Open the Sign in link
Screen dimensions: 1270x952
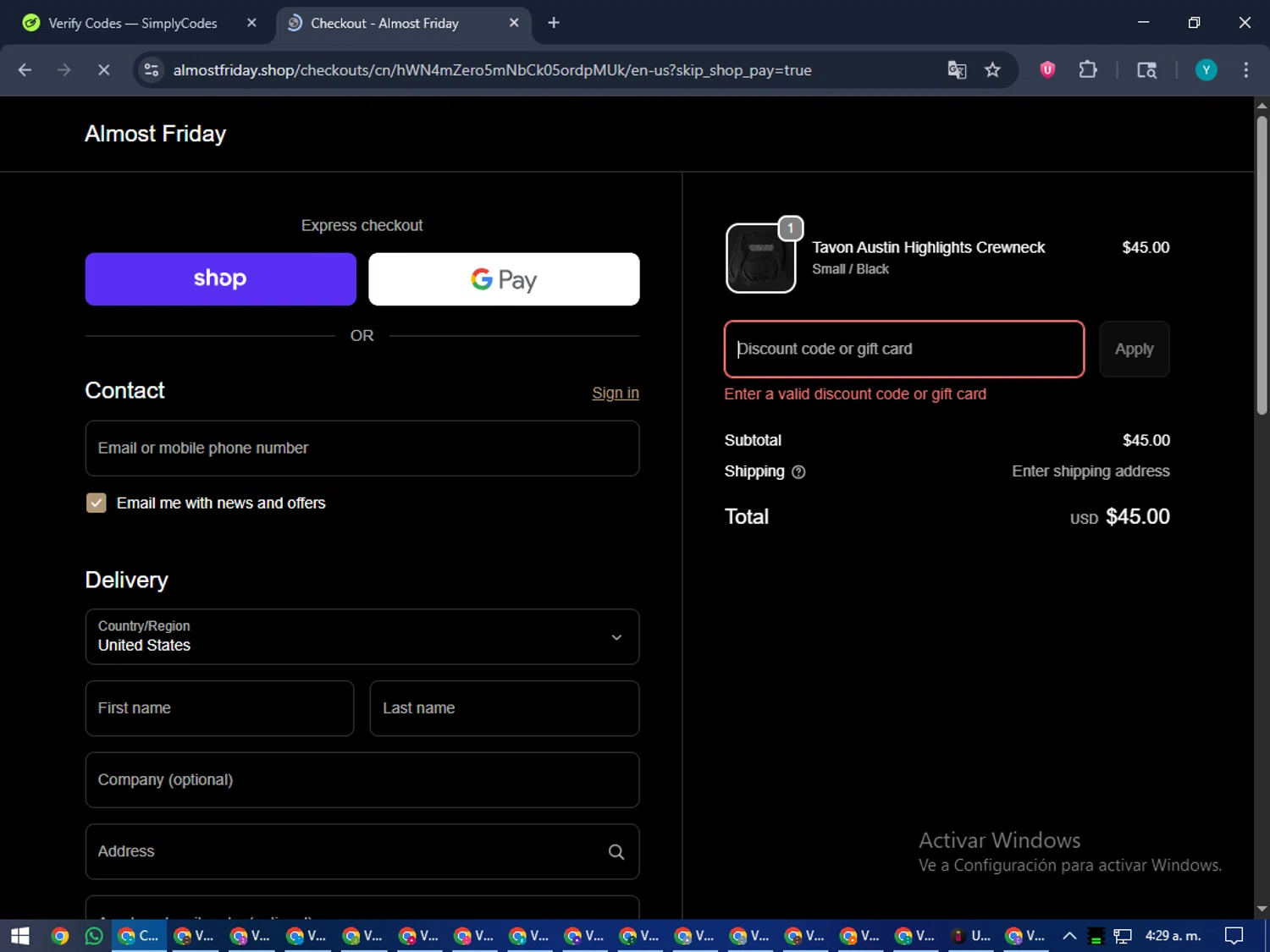click(616, 393)
